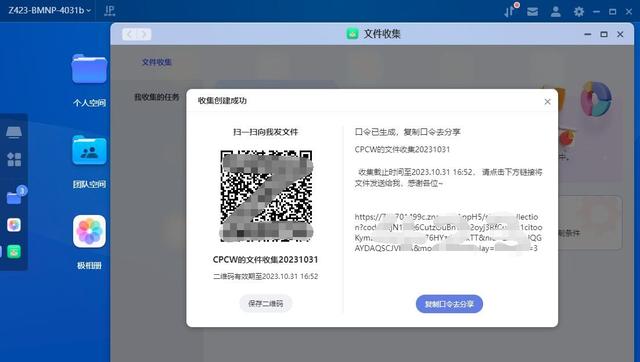
Task: Click the green 文件收集 title icon
Action: pos(352,34)
